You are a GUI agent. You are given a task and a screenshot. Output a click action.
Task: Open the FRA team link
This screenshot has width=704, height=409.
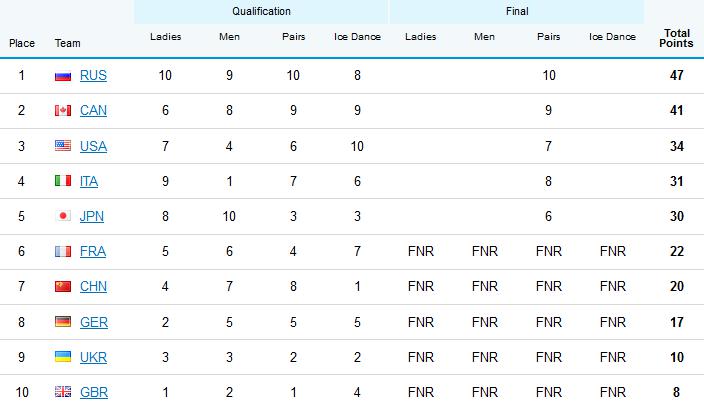pyautogui.click(x=93, y=252)
